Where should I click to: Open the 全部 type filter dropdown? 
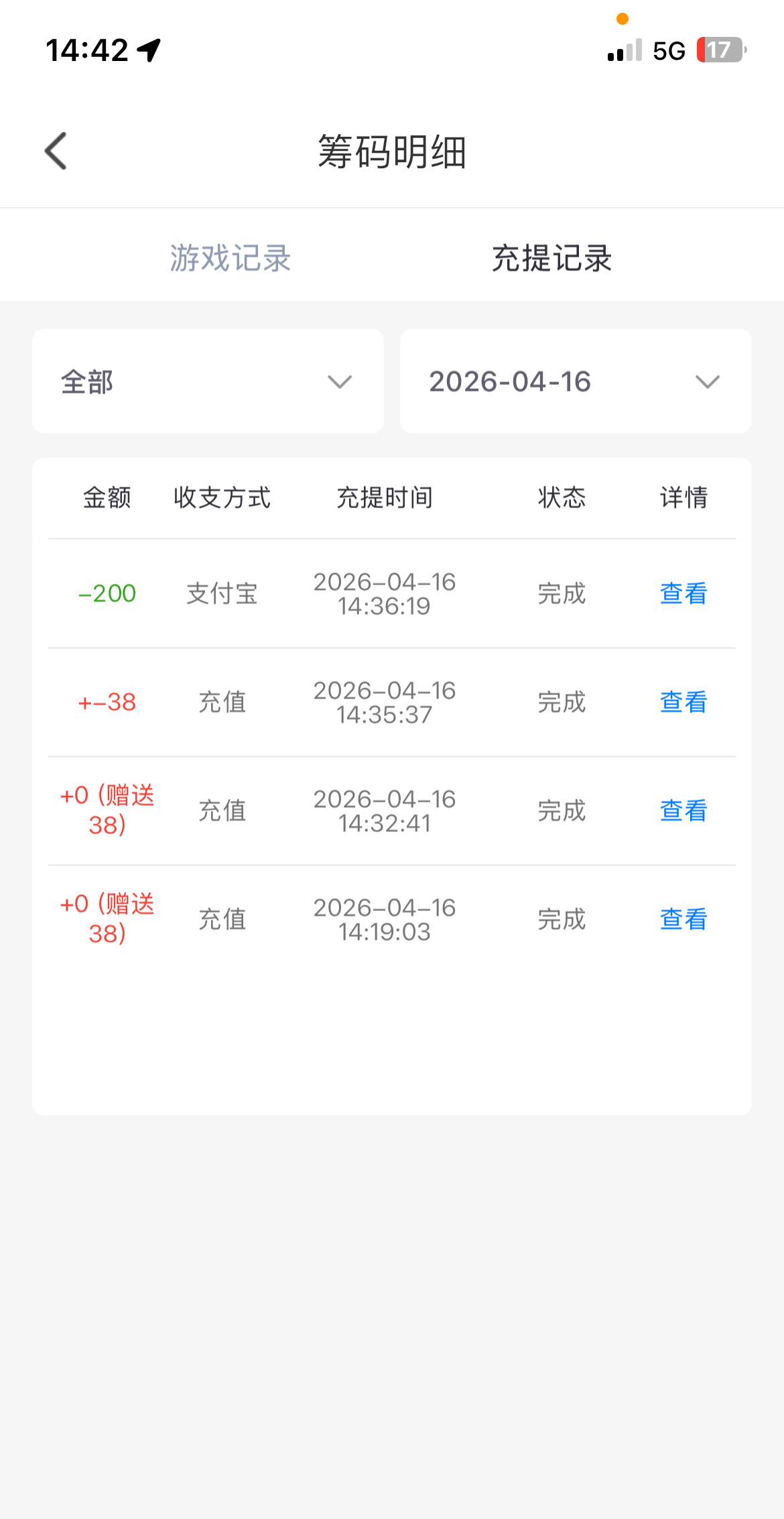click(208, 381)
